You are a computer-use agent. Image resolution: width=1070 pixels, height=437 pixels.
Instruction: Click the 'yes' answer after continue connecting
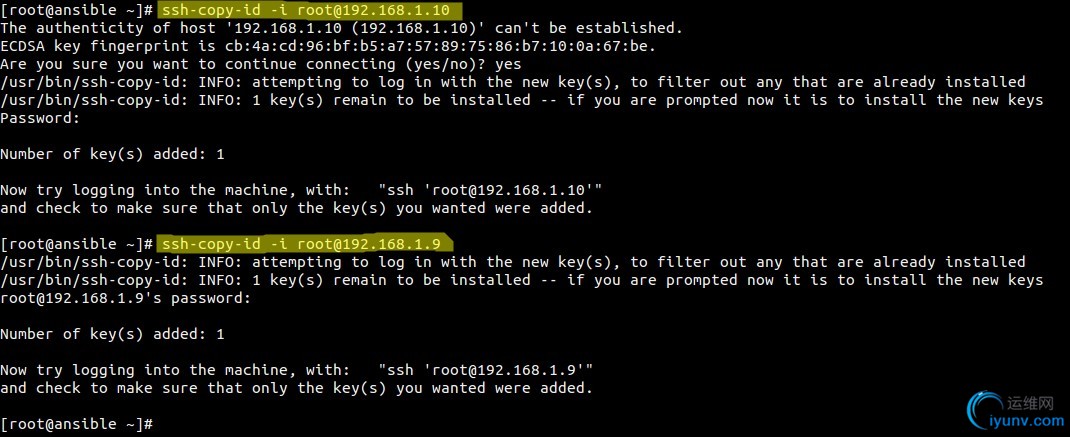(508, 64)
